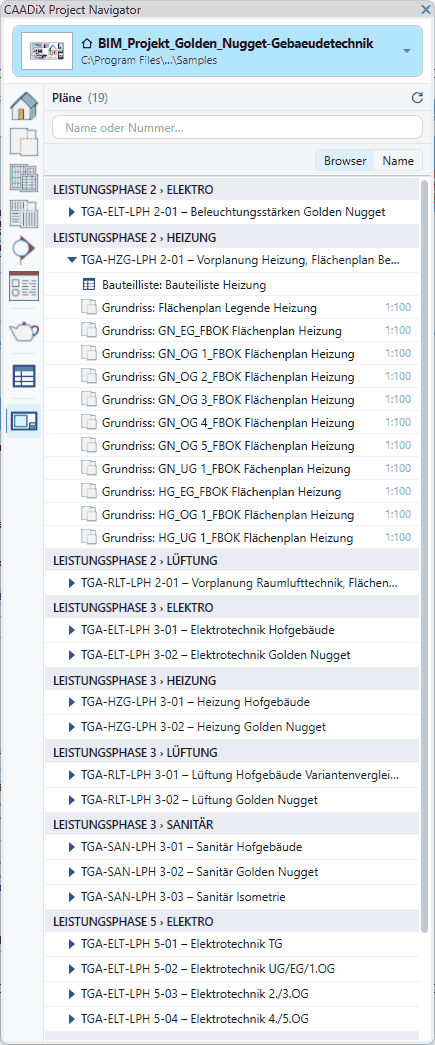Select the overlapping pages sidebar icon

point(24,142)
